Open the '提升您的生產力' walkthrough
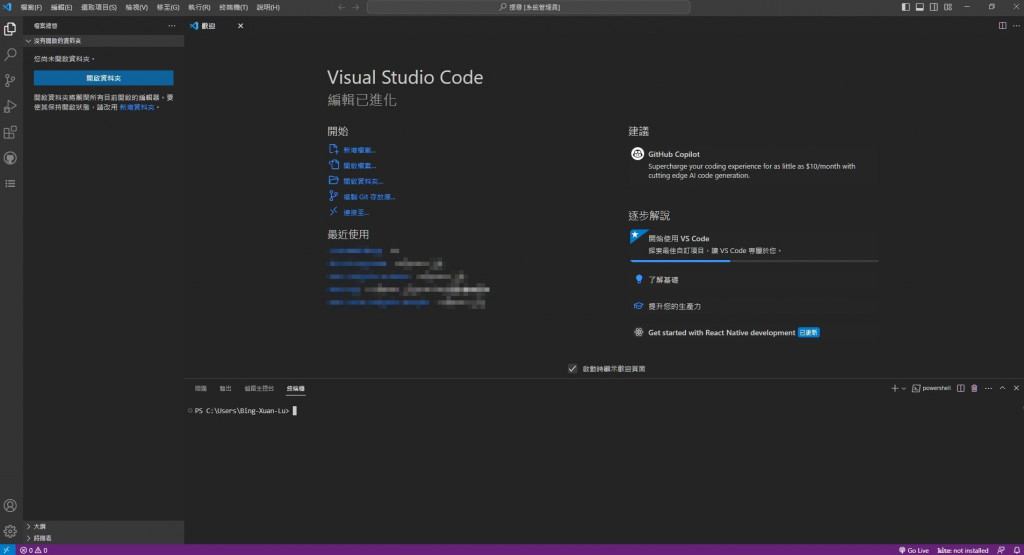Image resolution: width=1024 pixels, height=555 pixels. point(675,306)
